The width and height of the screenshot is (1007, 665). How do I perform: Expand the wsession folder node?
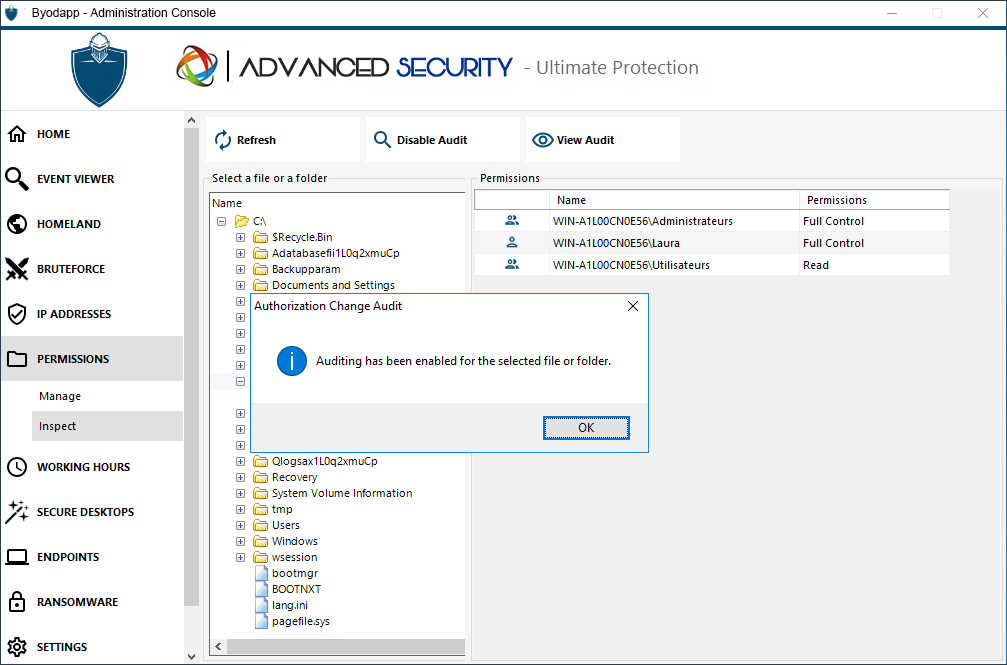pos(240,558)
